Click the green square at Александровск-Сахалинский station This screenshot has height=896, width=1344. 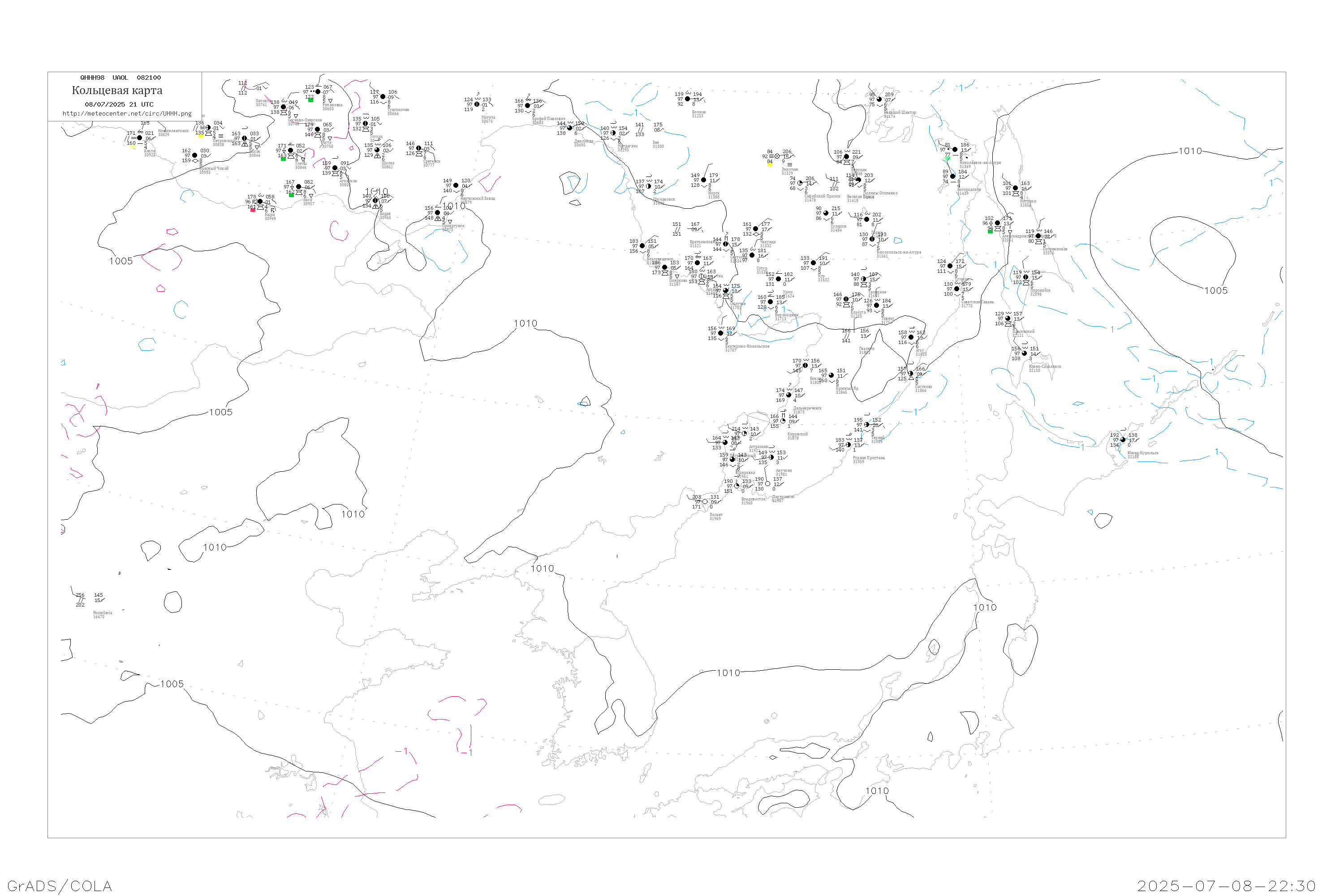click(990, 232)
